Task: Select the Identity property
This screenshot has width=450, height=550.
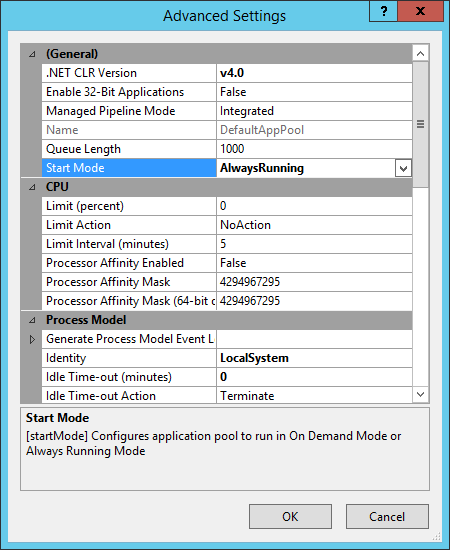Action: coord(129,358)
